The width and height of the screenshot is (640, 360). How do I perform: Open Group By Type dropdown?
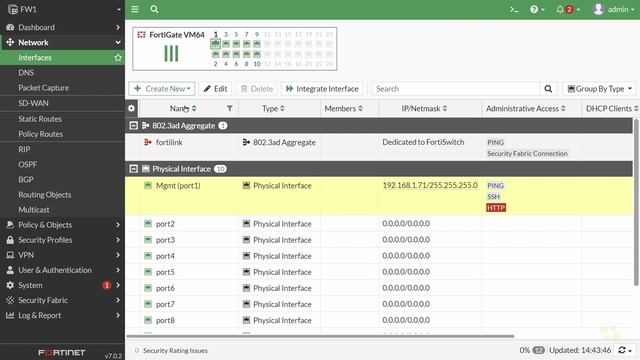599,89
